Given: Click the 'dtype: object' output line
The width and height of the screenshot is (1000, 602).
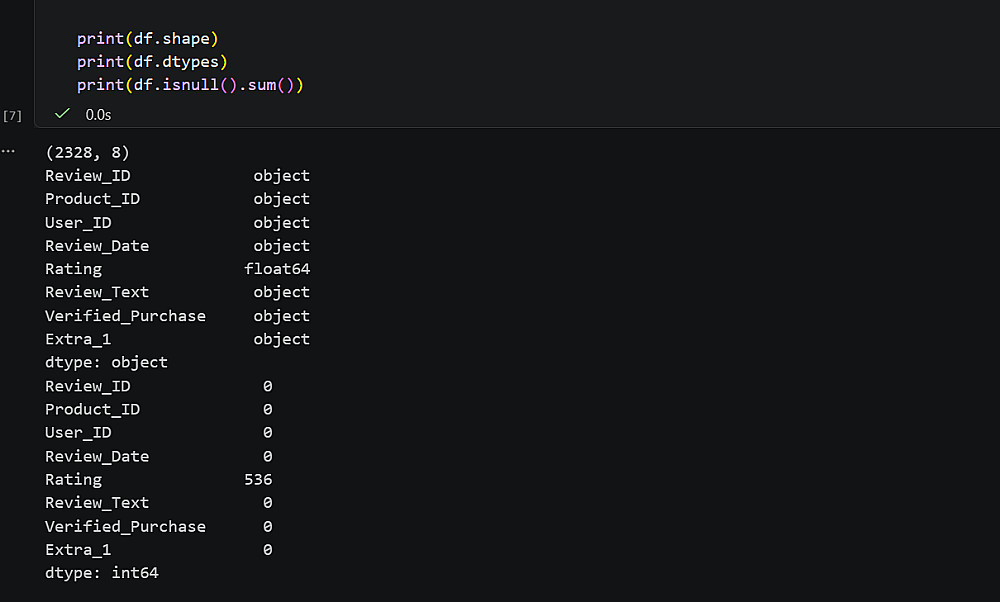Looking at the screenshot, I should pos(106,362).
